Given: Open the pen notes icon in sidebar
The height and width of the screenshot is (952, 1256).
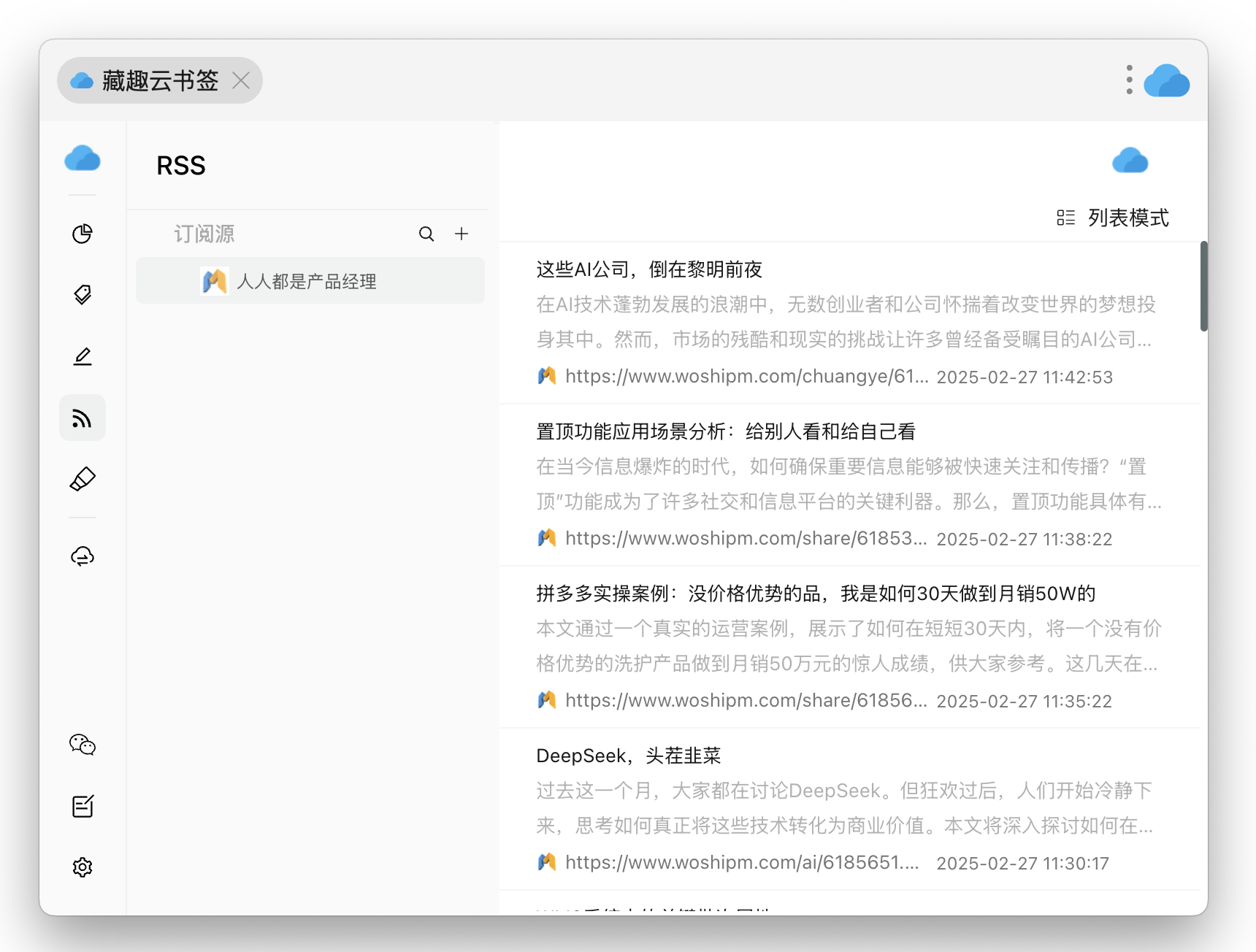Looking at the screenshot, I should (x=83, y=356).
